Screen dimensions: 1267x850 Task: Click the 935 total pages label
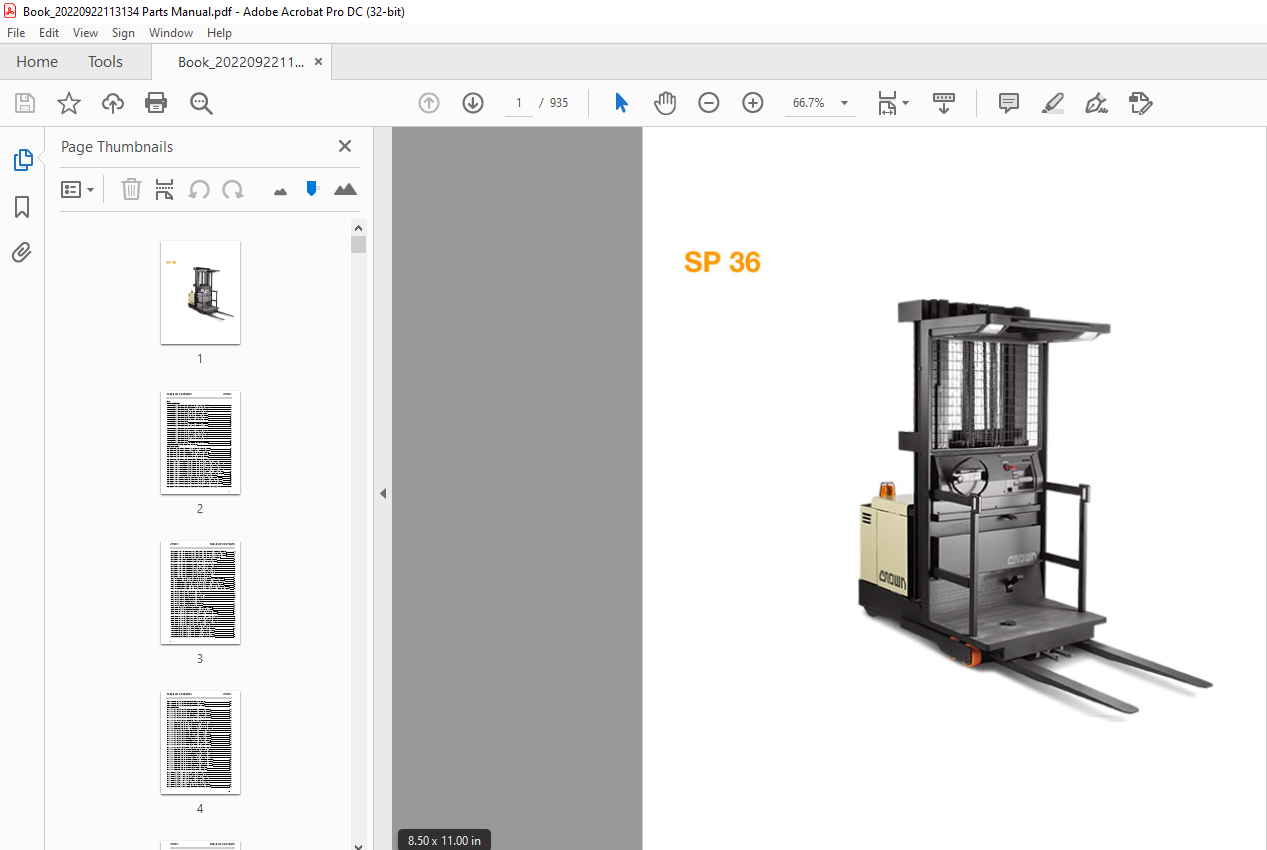(559, 103)
